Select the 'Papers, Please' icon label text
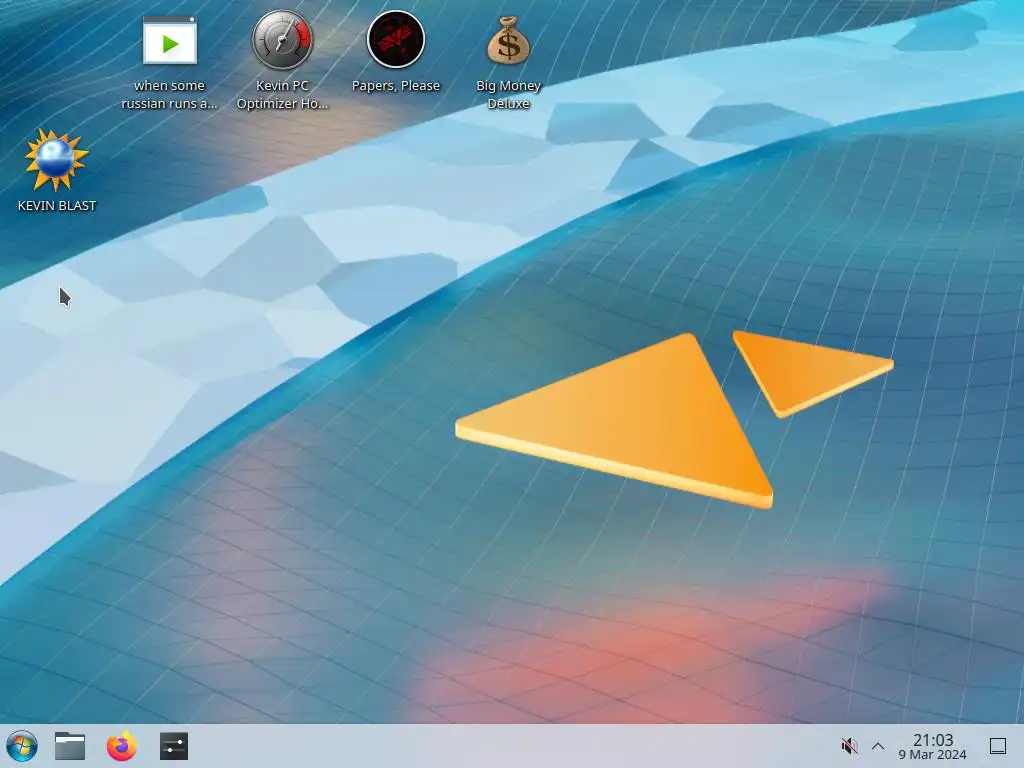Screen dimensions: 1024x768 (396, 86)
